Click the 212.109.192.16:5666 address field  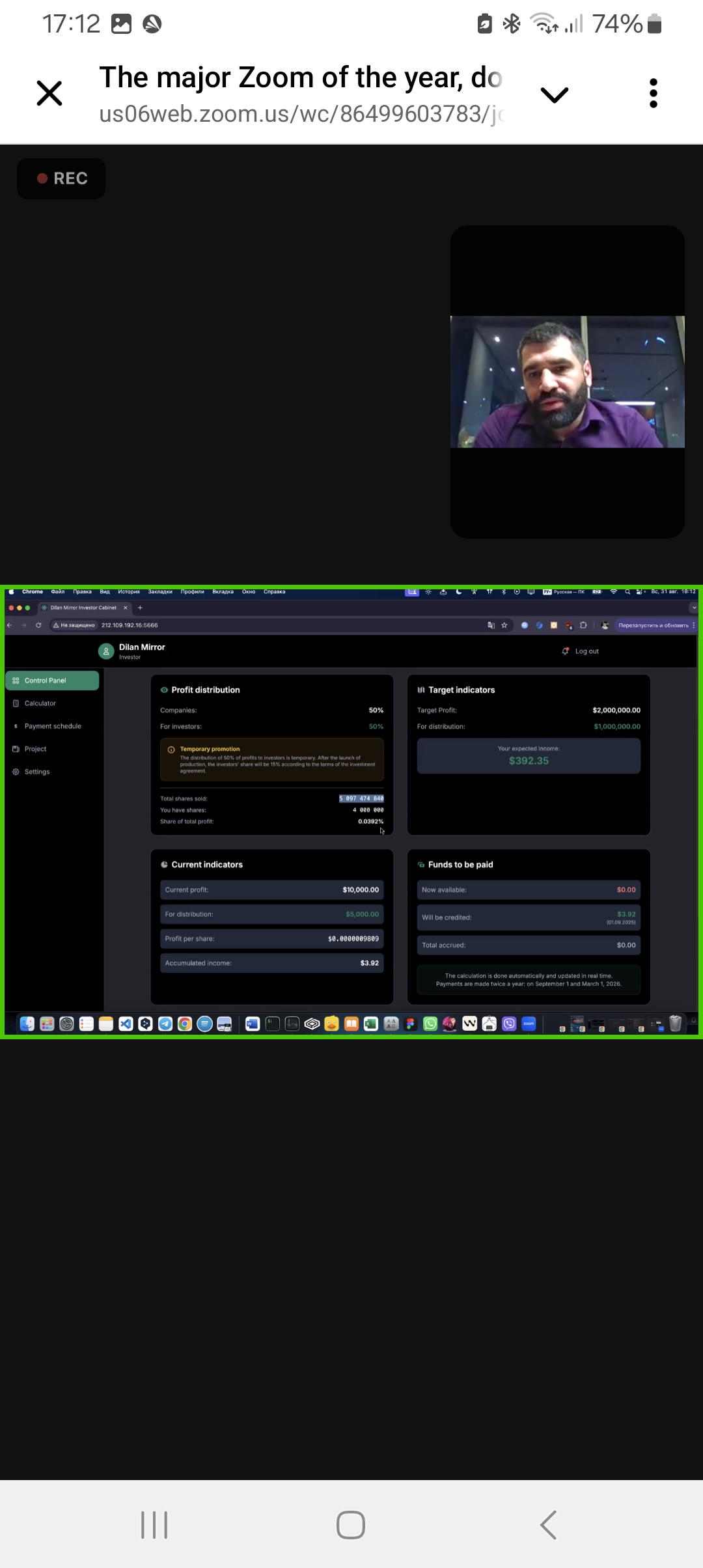130,625
